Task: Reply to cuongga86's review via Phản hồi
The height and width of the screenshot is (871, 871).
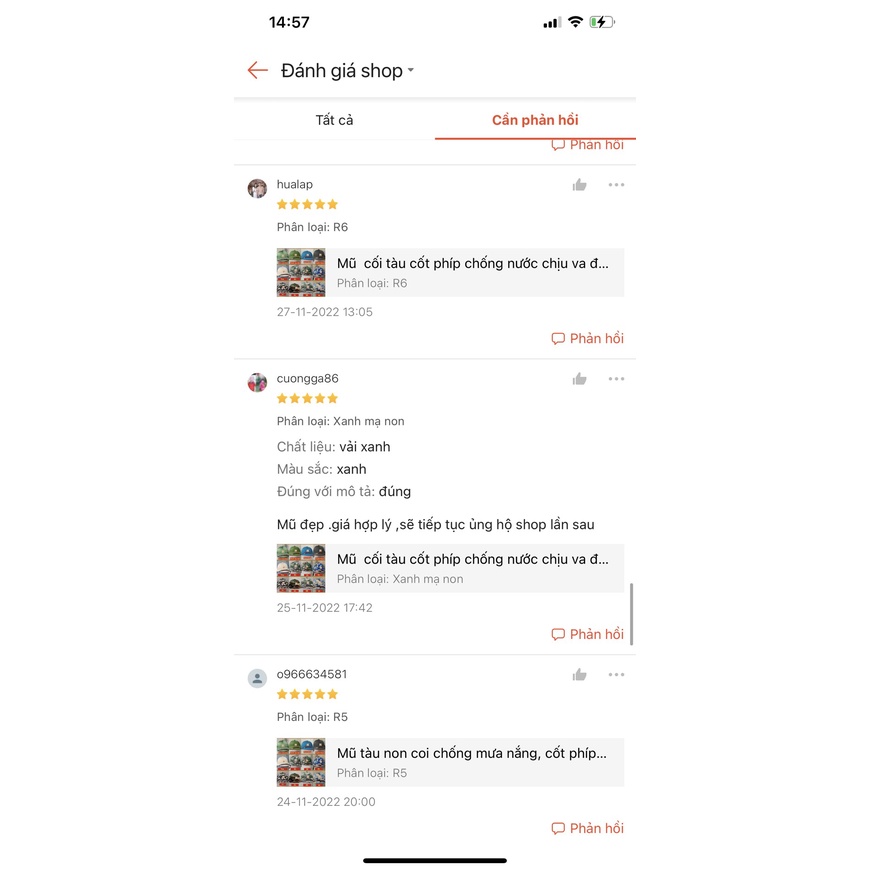Action: 588,634
